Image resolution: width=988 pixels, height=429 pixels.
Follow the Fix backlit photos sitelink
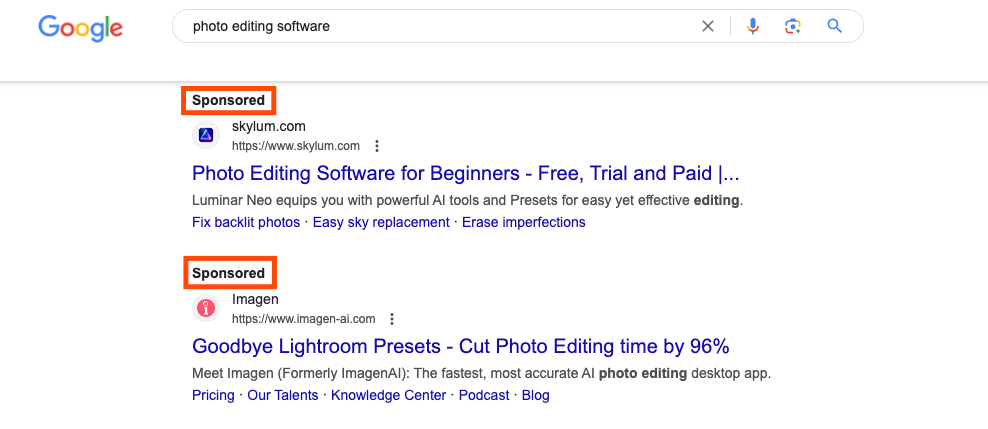tap(246, 222)
